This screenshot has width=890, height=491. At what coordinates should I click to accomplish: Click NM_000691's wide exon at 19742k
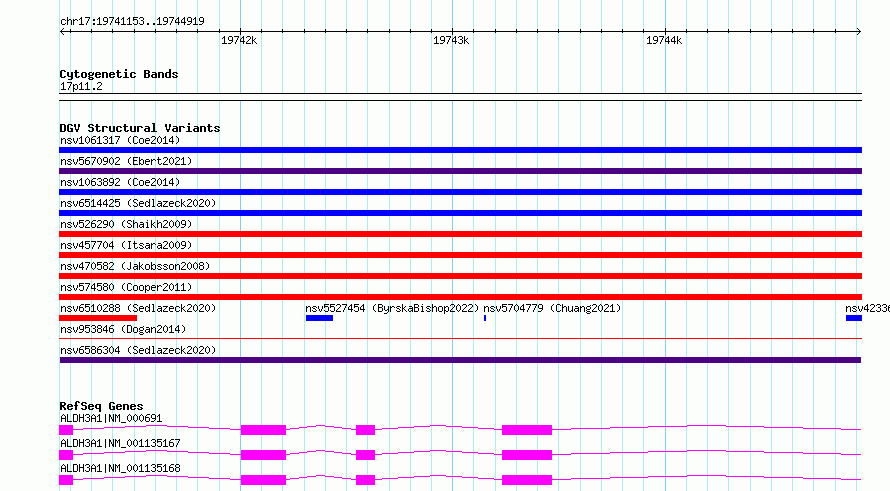(x=263, y=430)
